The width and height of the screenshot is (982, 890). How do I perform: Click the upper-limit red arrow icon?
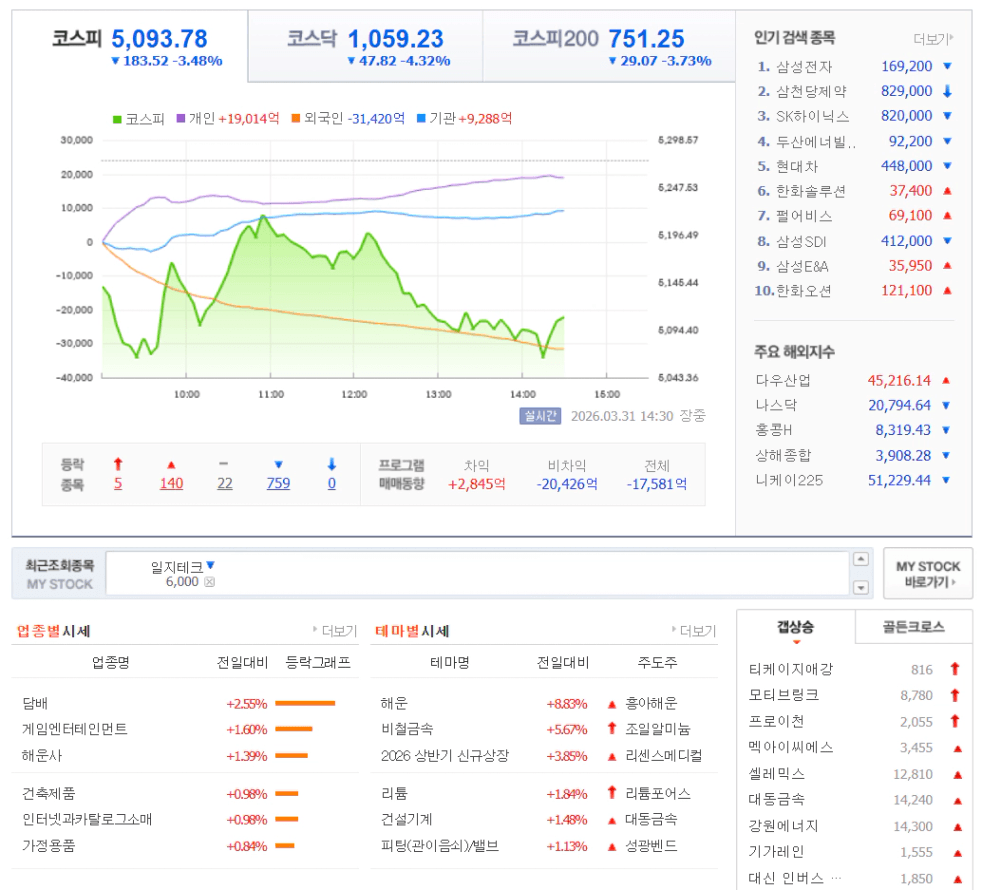(x=118, y=464)
